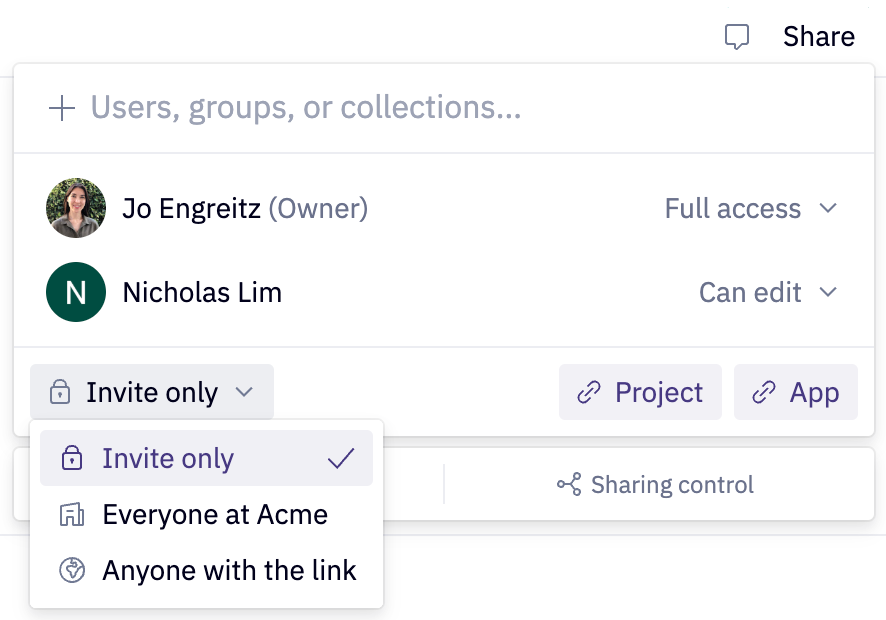Open the Can edit permission dropdown

click(769, 292)
